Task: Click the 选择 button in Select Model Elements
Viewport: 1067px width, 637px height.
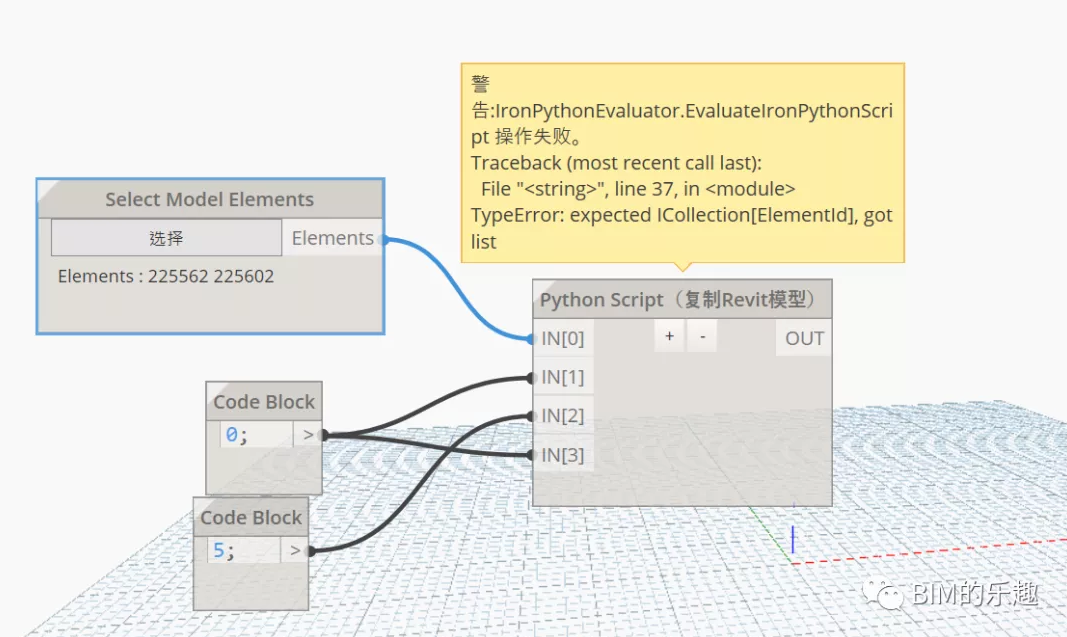Action: (x=166, y=238)
